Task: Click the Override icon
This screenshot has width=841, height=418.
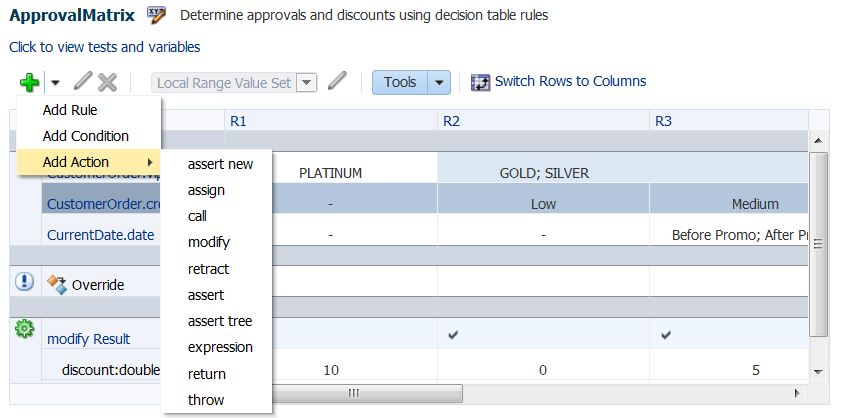Action: (x=57, y=284)
